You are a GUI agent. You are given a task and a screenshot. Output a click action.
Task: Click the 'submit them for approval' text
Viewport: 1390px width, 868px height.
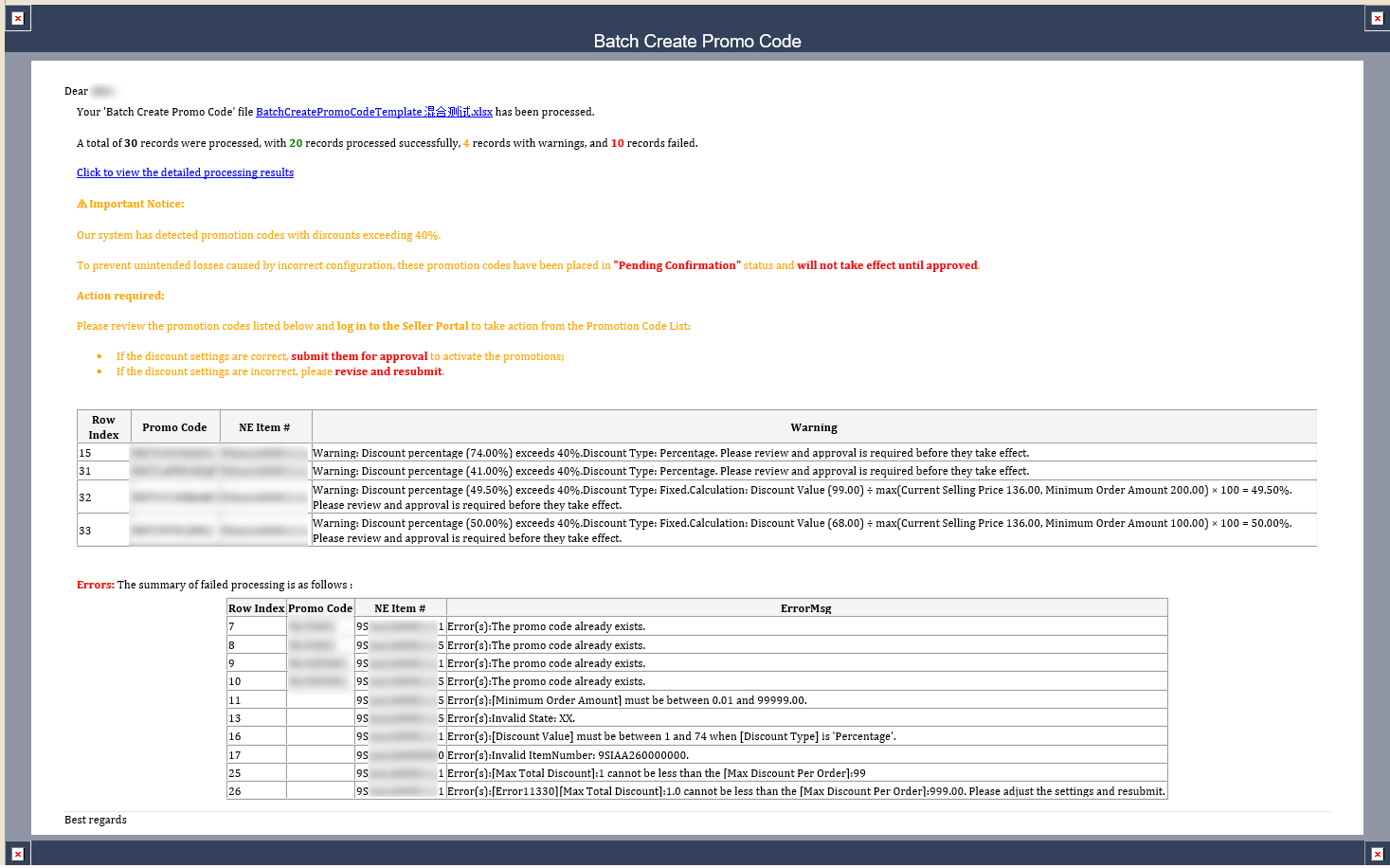coord(359,356)
